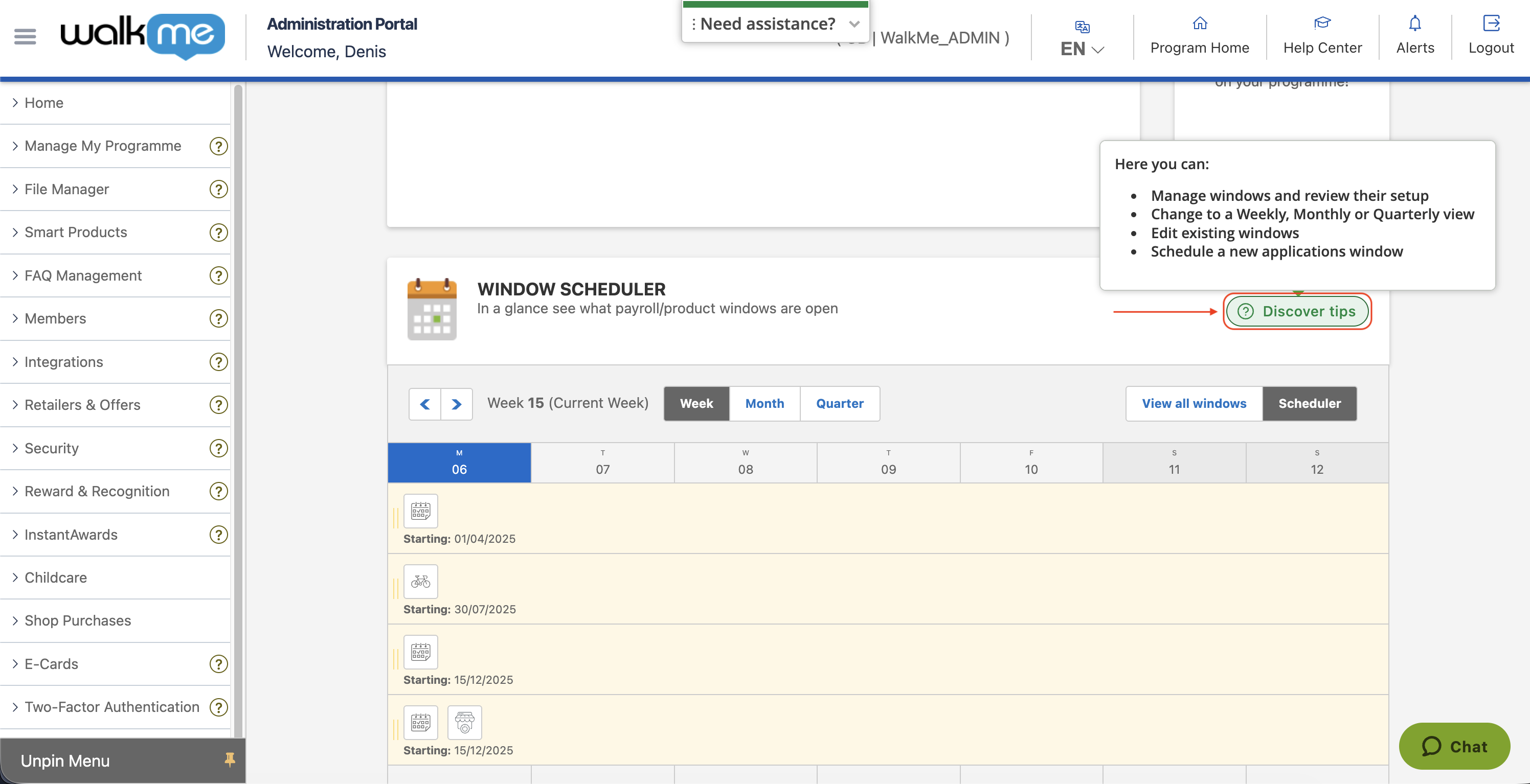Open the hamburger navigation menu
Image resolution: width=1530 pixels, height=784 pixels.
[25, 36]
